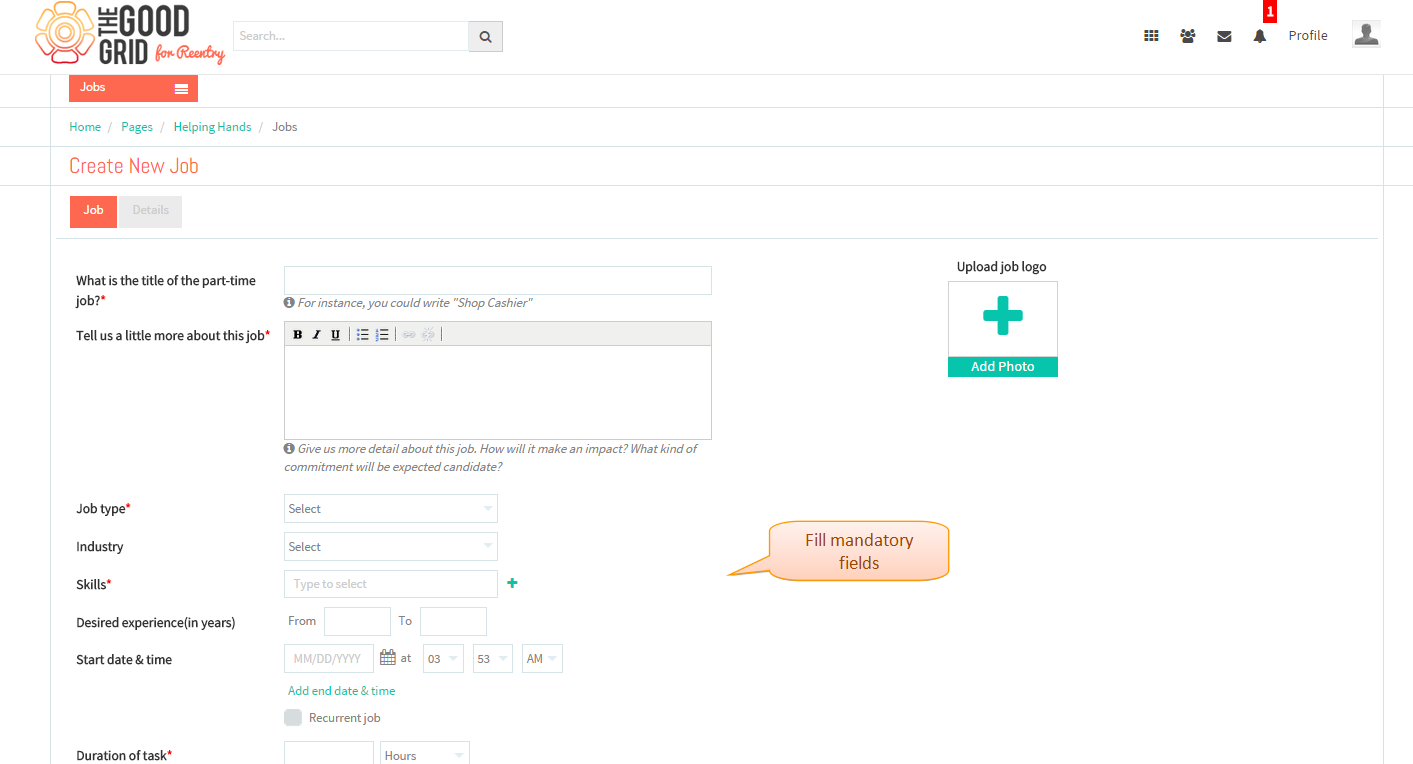Click the Duration of task number field
This screenshot has height=764, width=1413.
click(329, 755)
